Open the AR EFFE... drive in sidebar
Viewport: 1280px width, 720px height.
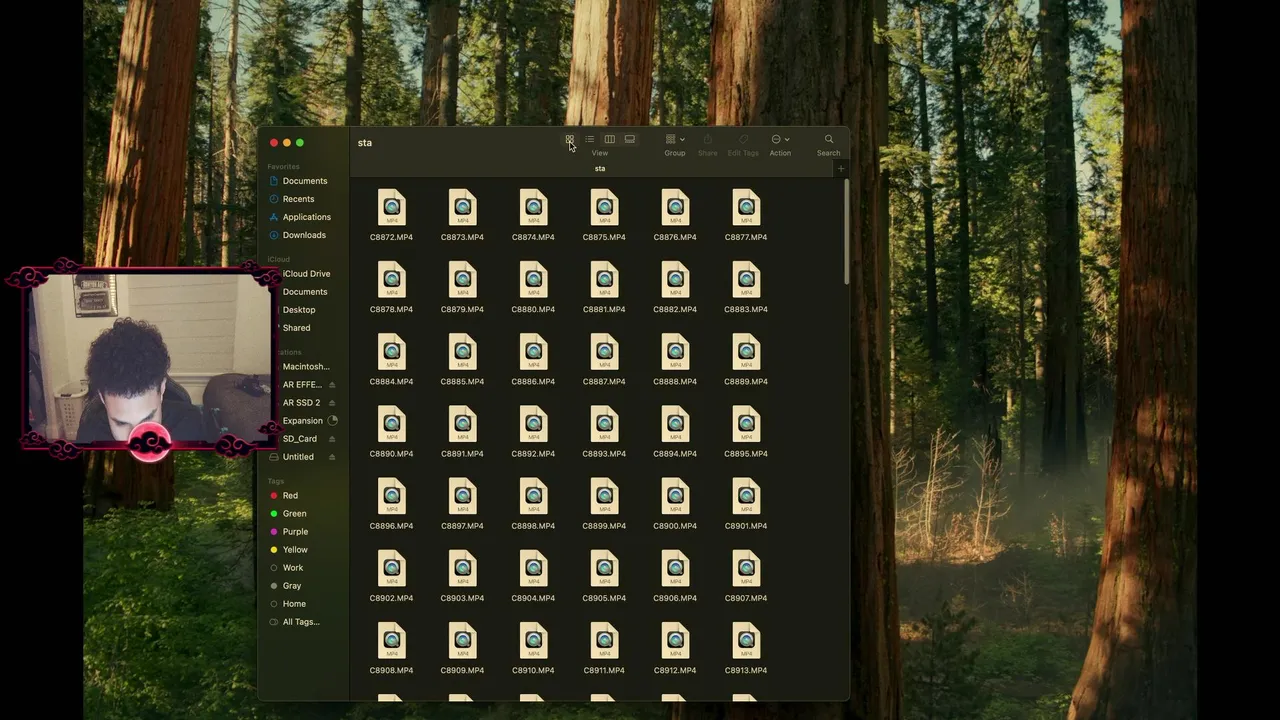point(302,385)
